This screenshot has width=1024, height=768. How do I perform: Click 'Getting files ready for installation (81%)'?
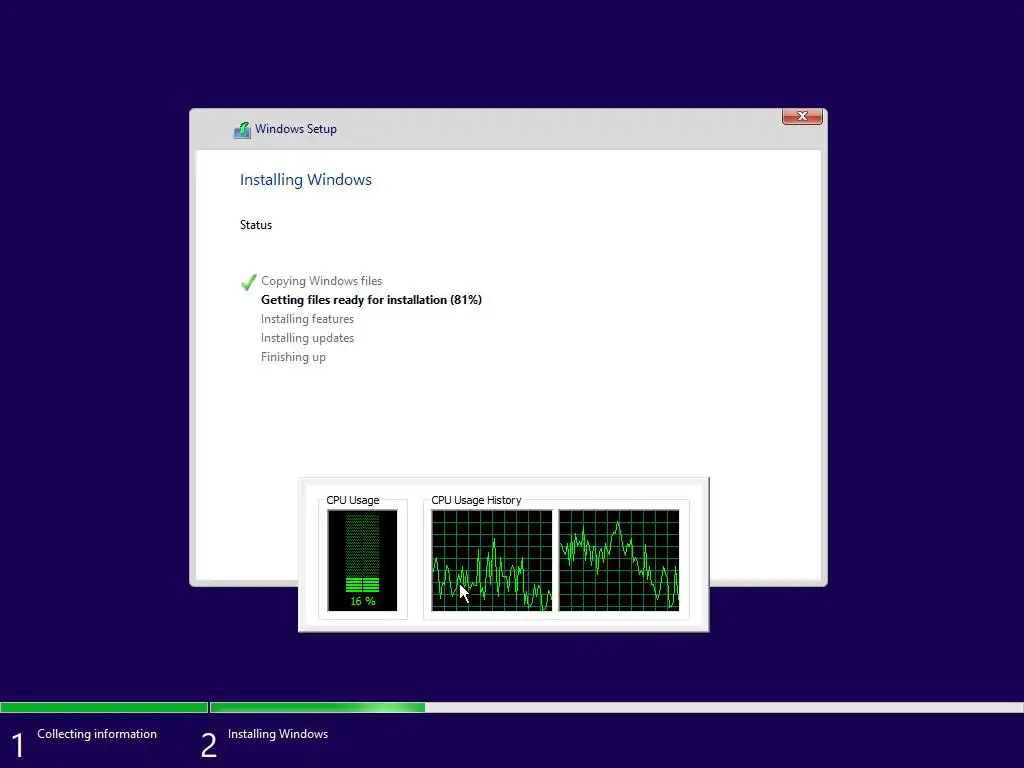[371, 300]
